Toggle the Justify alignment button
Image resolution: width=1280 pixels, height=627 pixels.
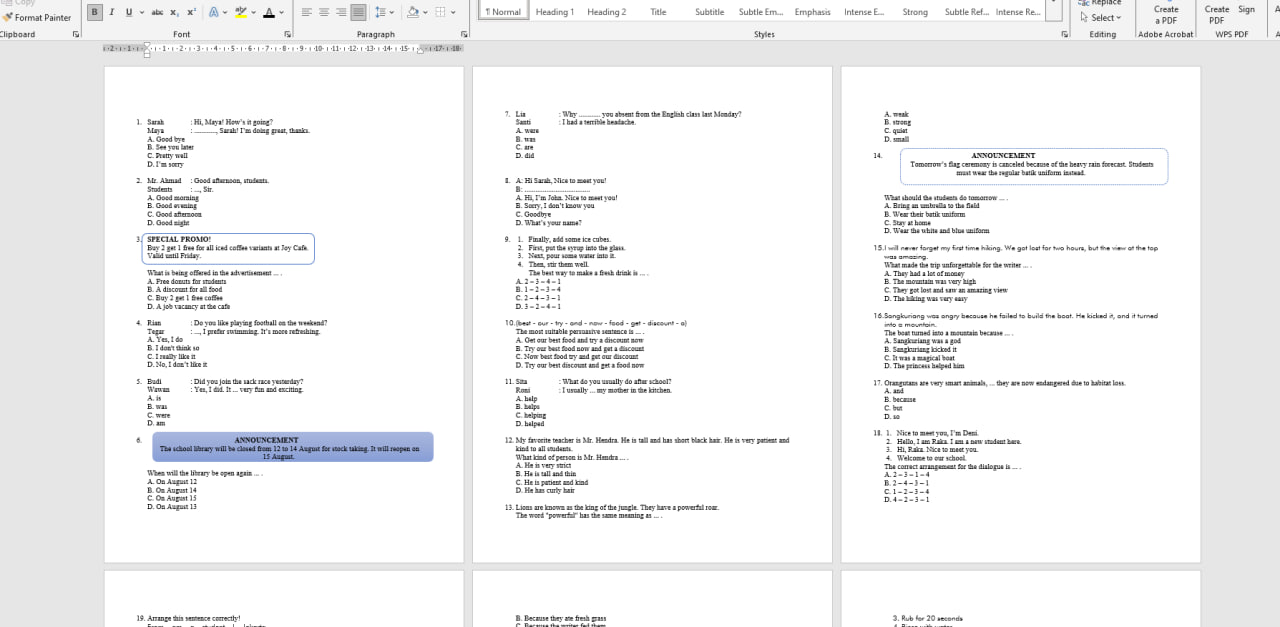(358, 12)
